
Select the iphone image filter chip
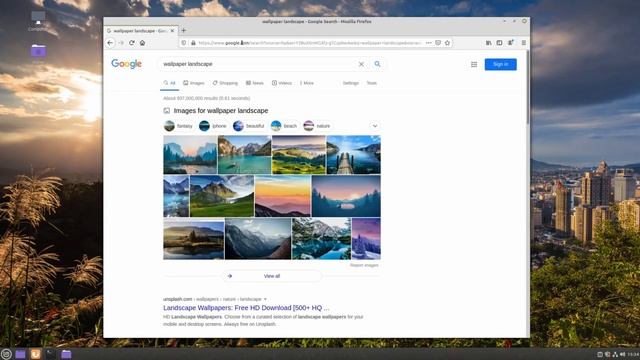point(213,126)
